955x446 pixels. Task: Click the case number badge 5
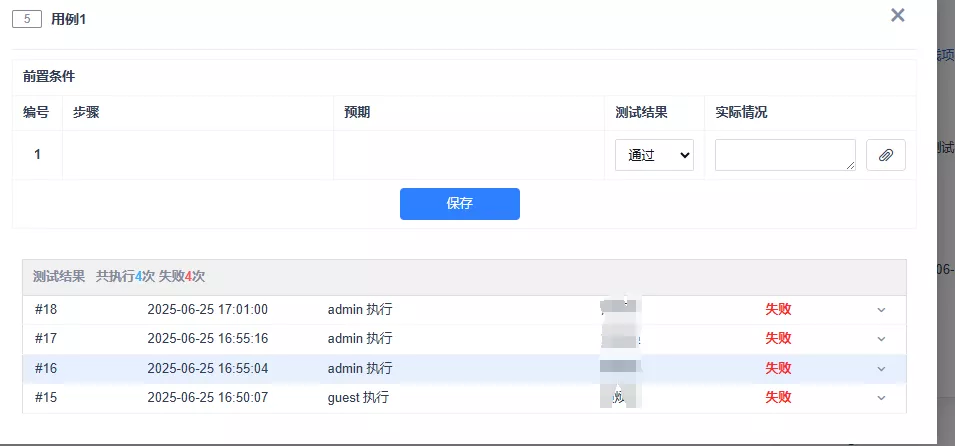(x=26, y=19)
